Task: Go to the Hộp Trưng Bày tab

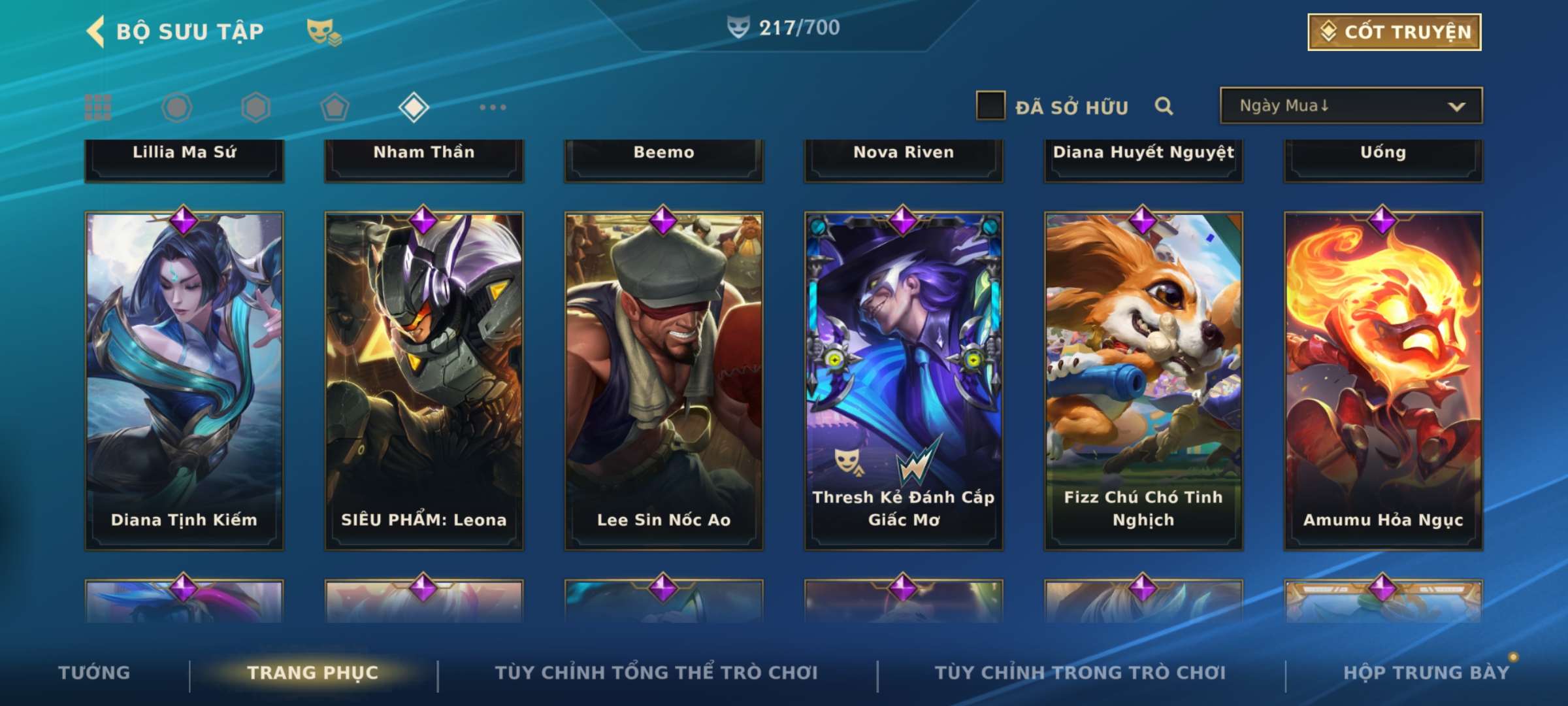Action: [1426, 672]
